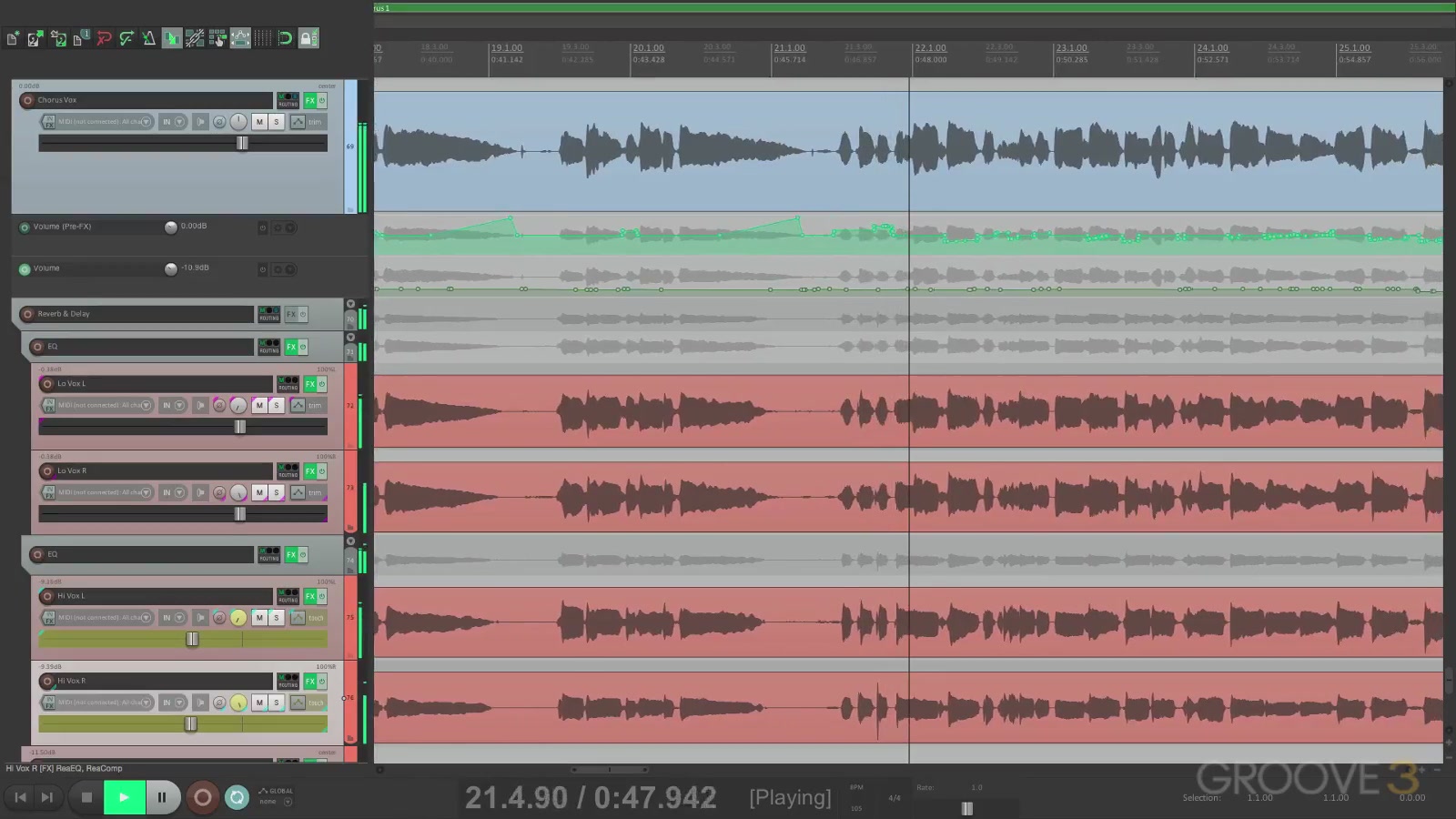Click the Open Project toolbar icon
The width and height of the screenshot is (1456, 819).
click(x=35, y=38)
